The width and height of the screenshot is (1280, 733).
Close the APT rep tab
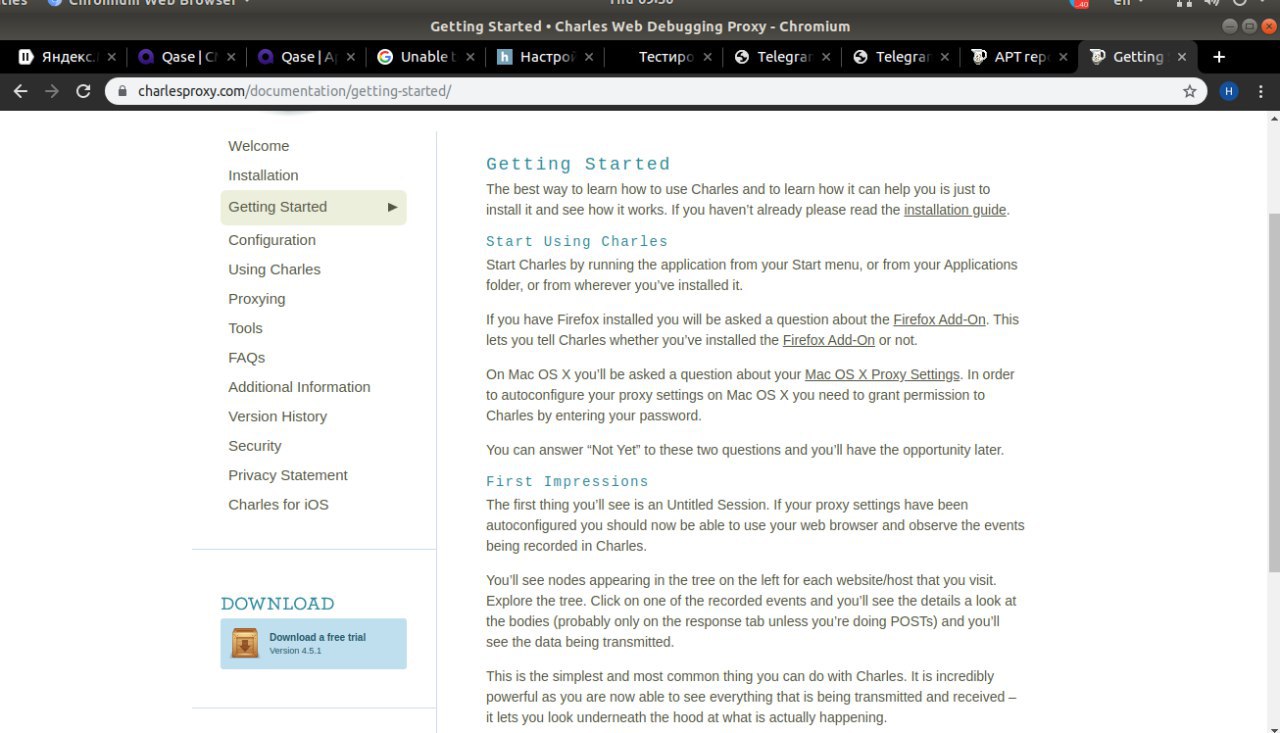[1063, 57]
